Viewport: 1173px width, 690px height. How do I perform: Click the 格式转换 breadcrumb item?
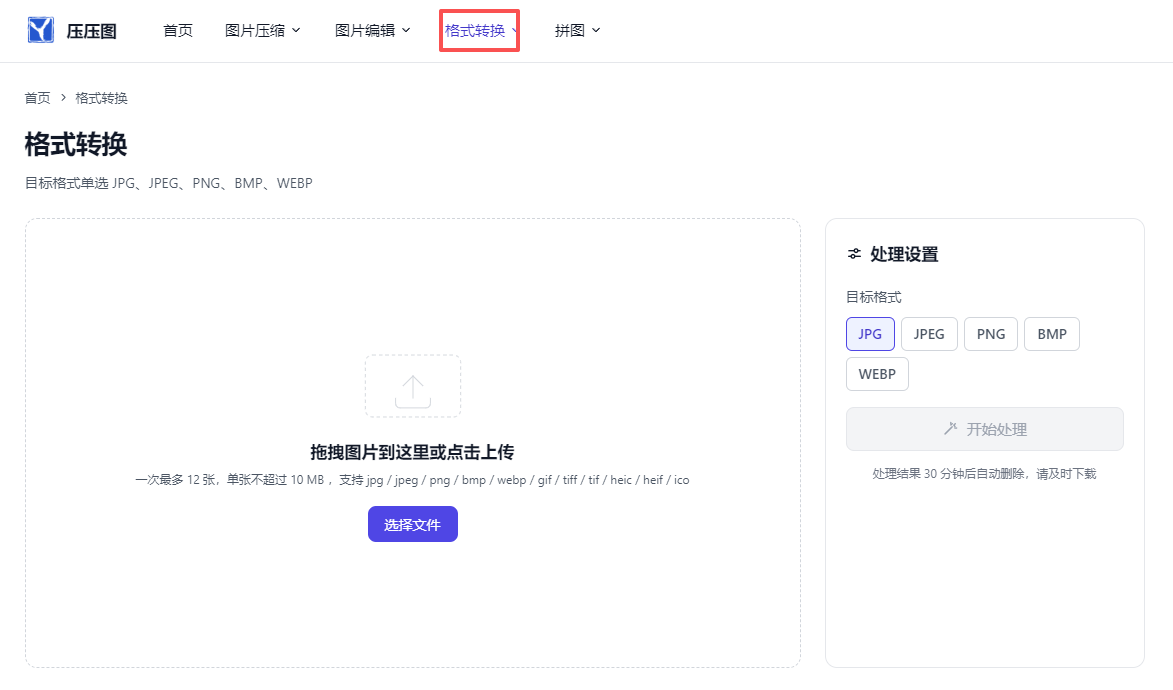click(x=102, y=98)
